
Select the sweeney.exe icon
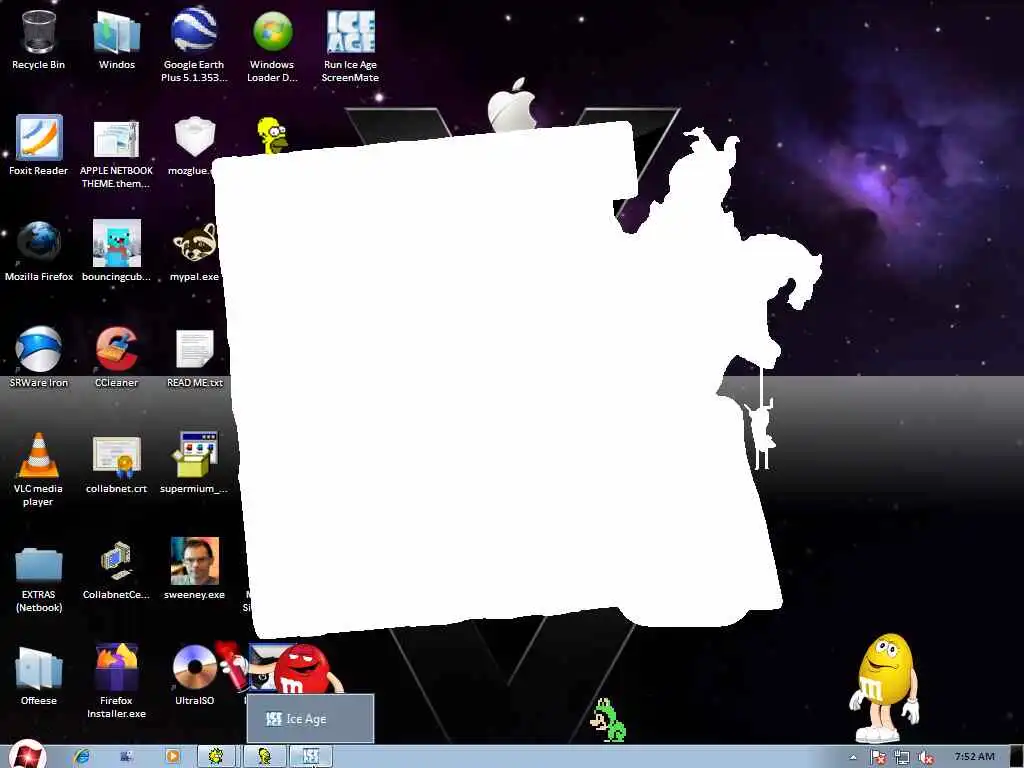tap(195, 568)
